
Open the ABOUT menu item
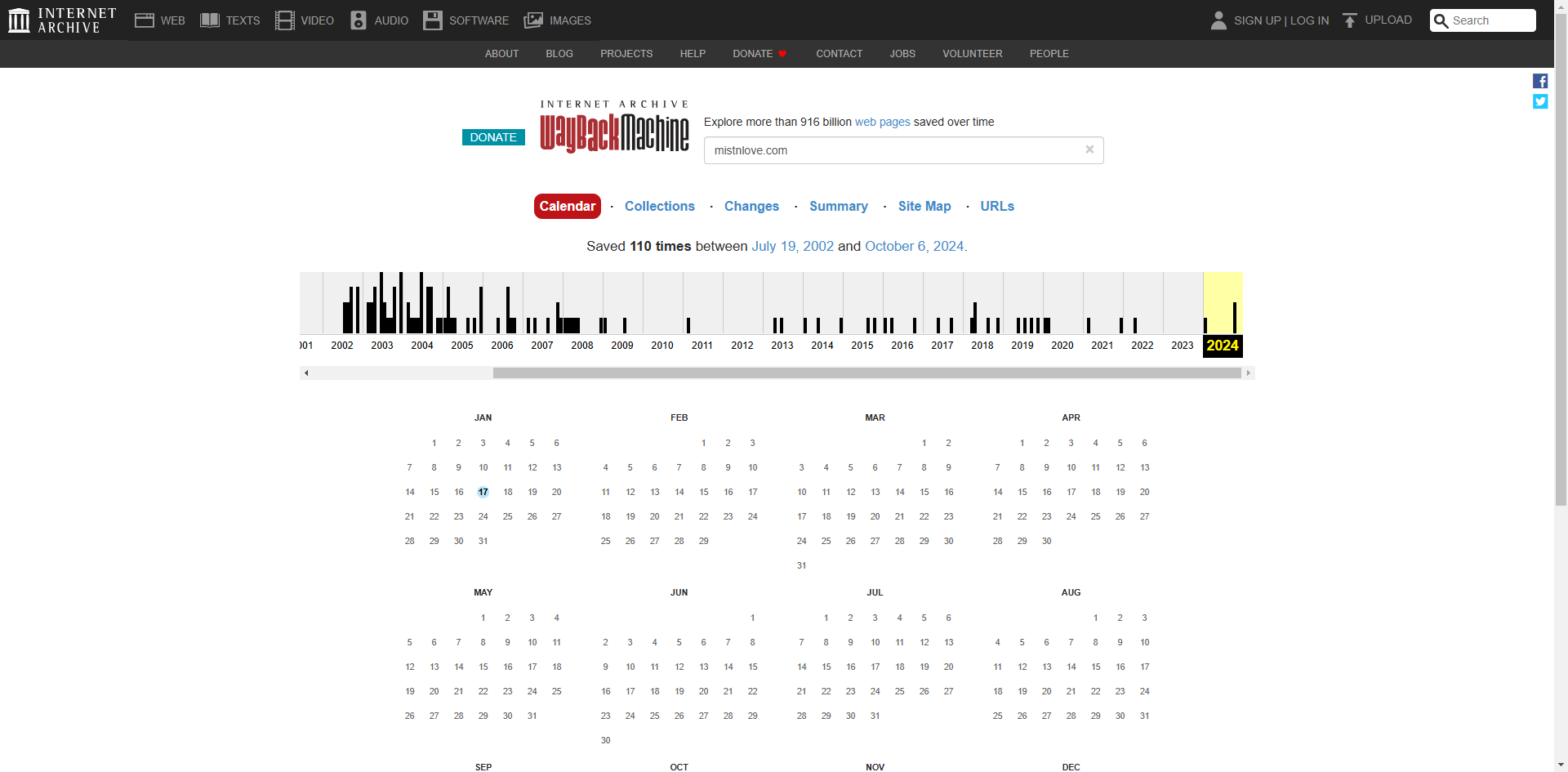501,54
